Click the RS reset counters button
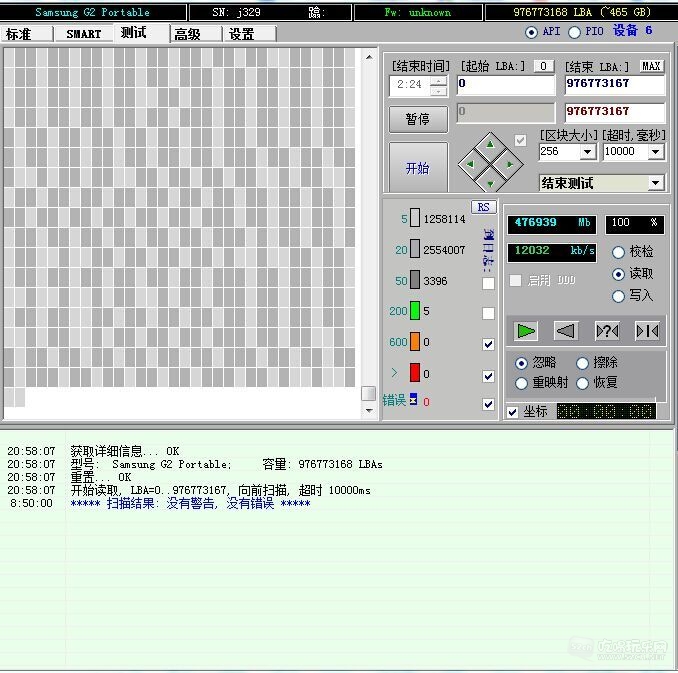 (483, 207)
